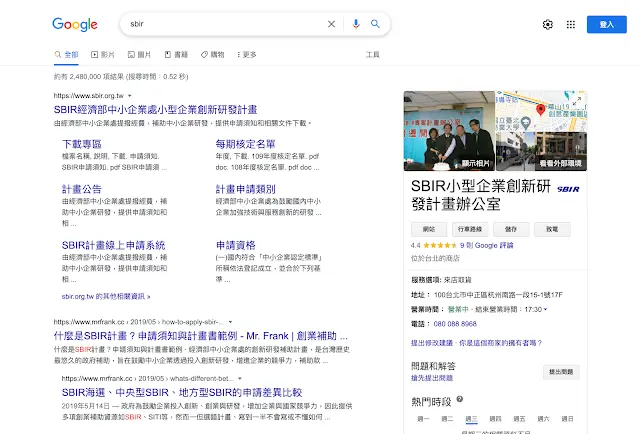
Task: Open the help icon beside 熱門時段
Action: click(460, 399)
